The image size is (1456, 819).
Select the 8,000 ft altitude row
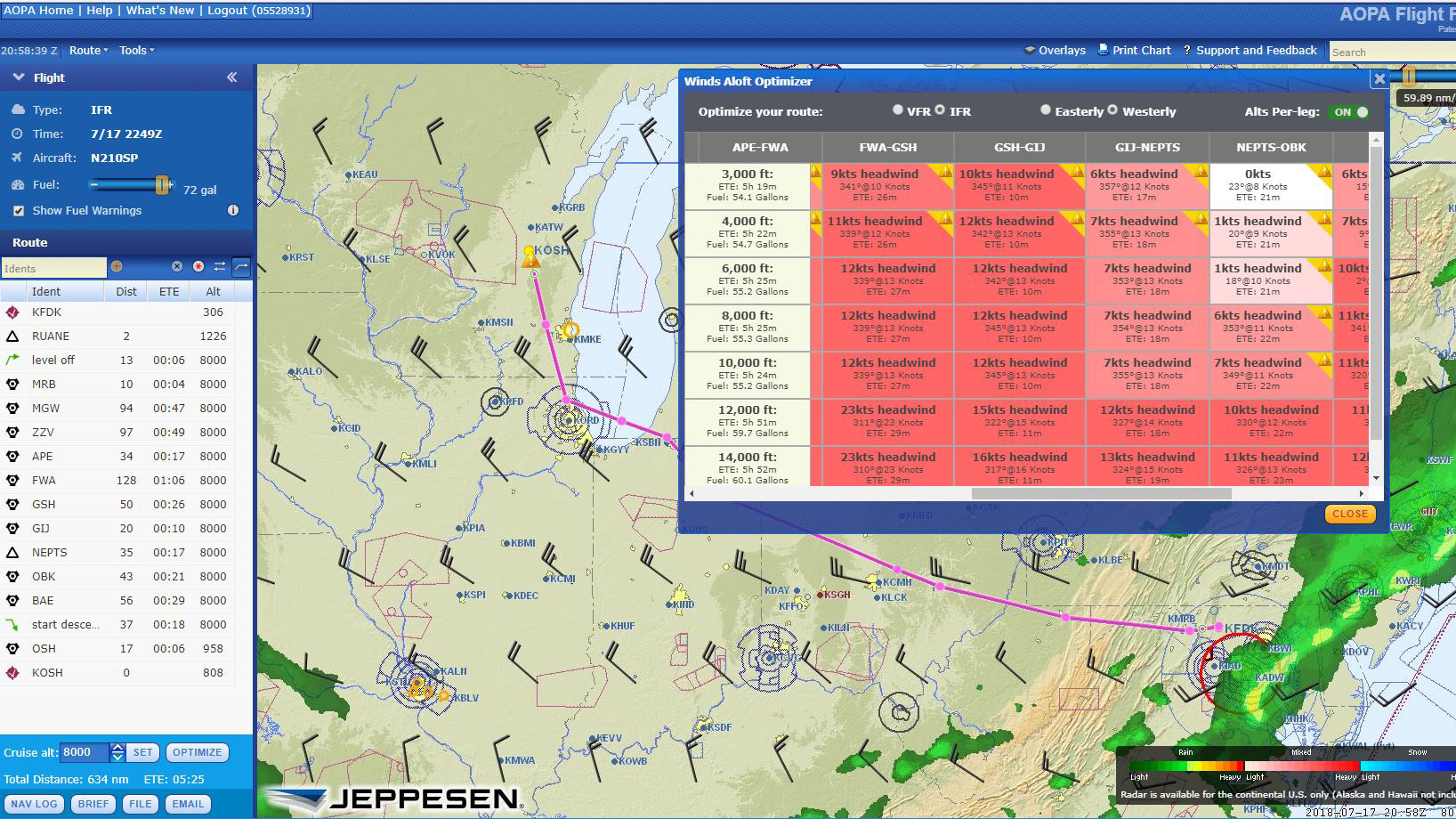[748, 327]
